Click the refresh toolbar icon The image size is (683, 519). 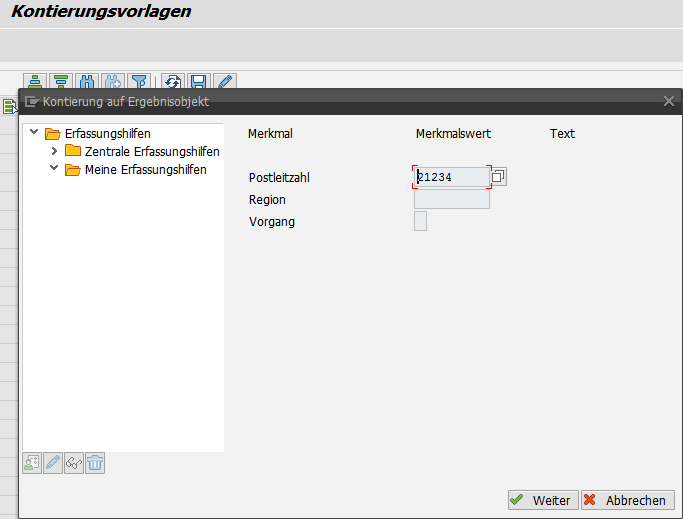173,82
